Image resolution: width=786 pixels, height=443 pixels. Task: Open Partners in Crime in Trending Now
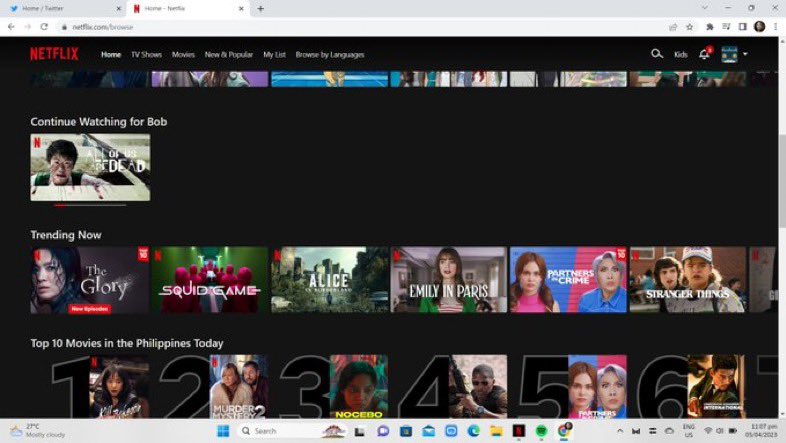(568, 280)
